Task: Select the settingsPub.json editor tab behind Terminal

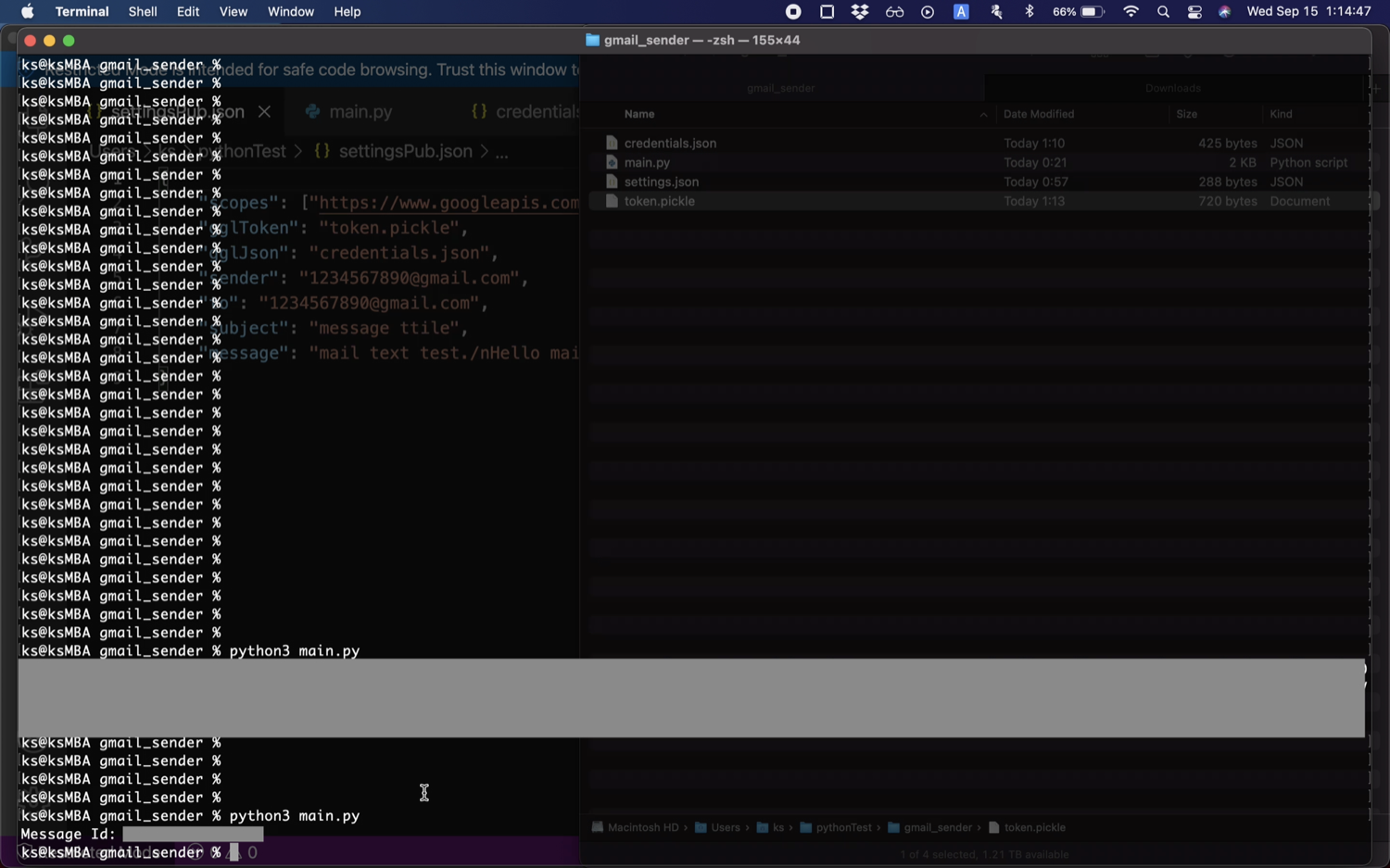Action: click(x=176, y=112)
